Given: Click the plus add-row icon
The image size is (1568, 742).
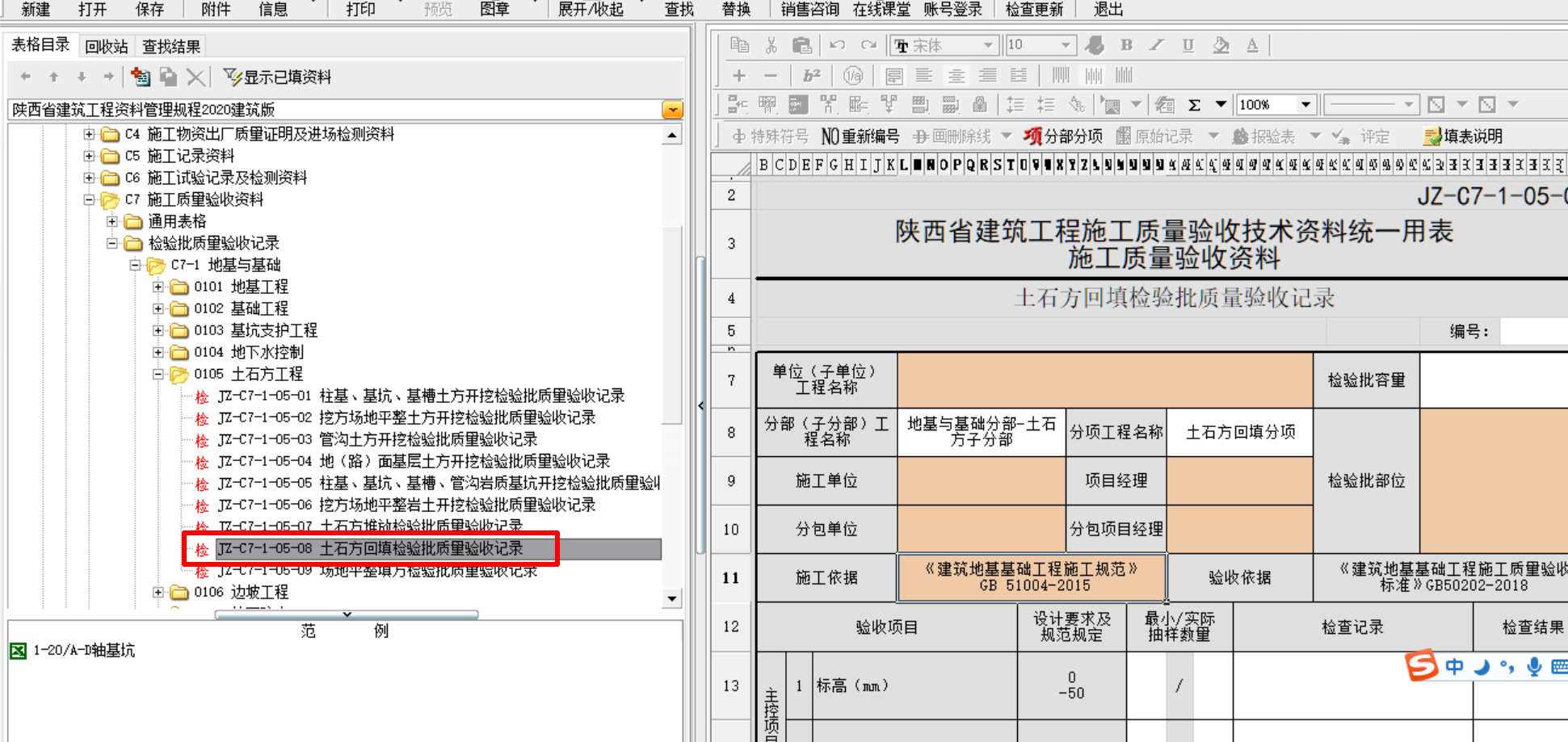Looking at the screenshot, I should [739, 75].
